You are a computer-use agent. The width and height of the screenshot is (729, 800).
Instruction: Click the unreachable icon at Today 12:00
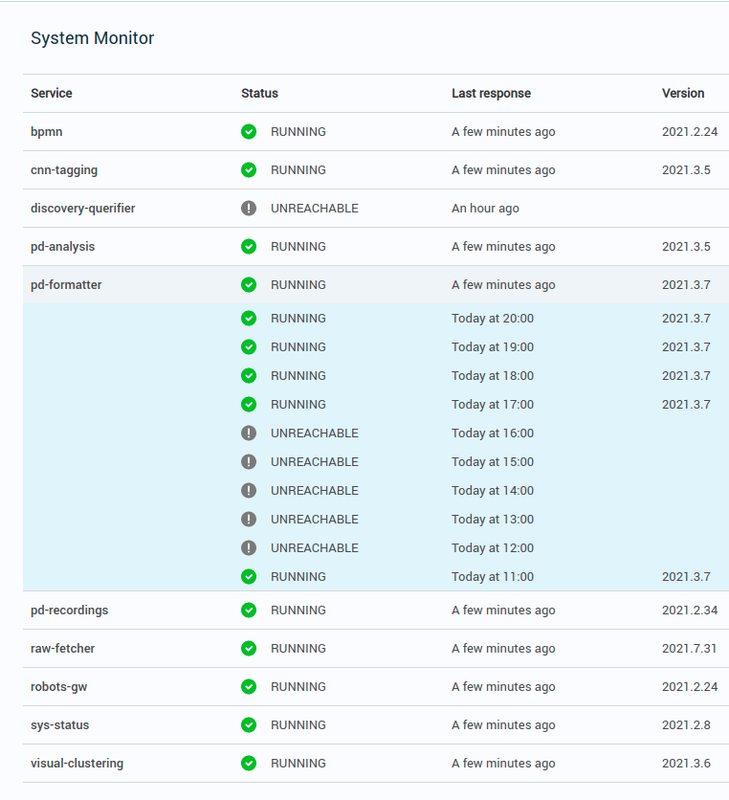pyautogui.click(x=248, y=548)
